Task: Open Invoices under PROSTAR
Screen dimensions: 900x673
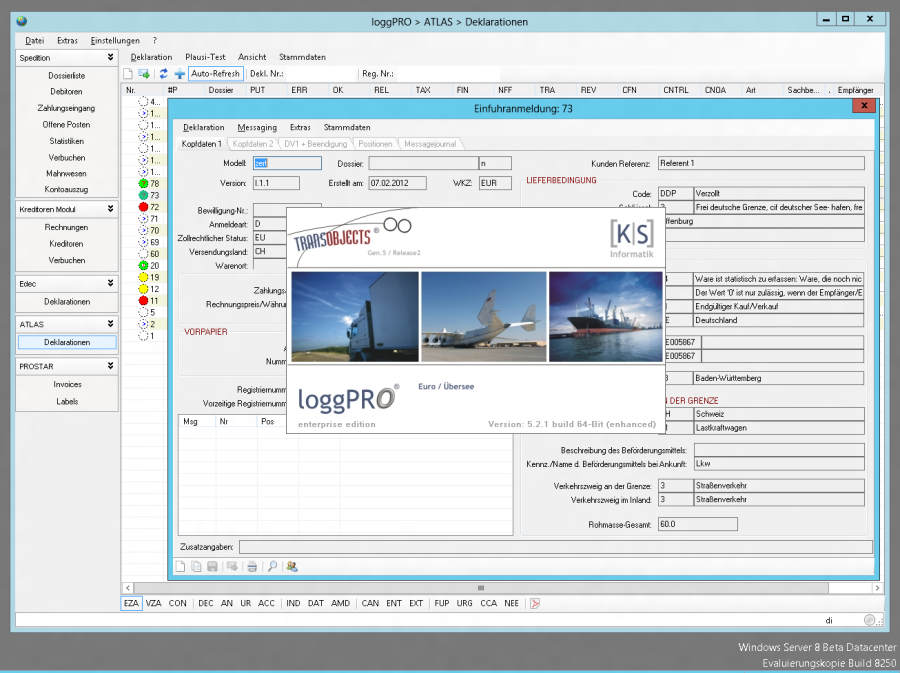Action: (x=67, y=384)
